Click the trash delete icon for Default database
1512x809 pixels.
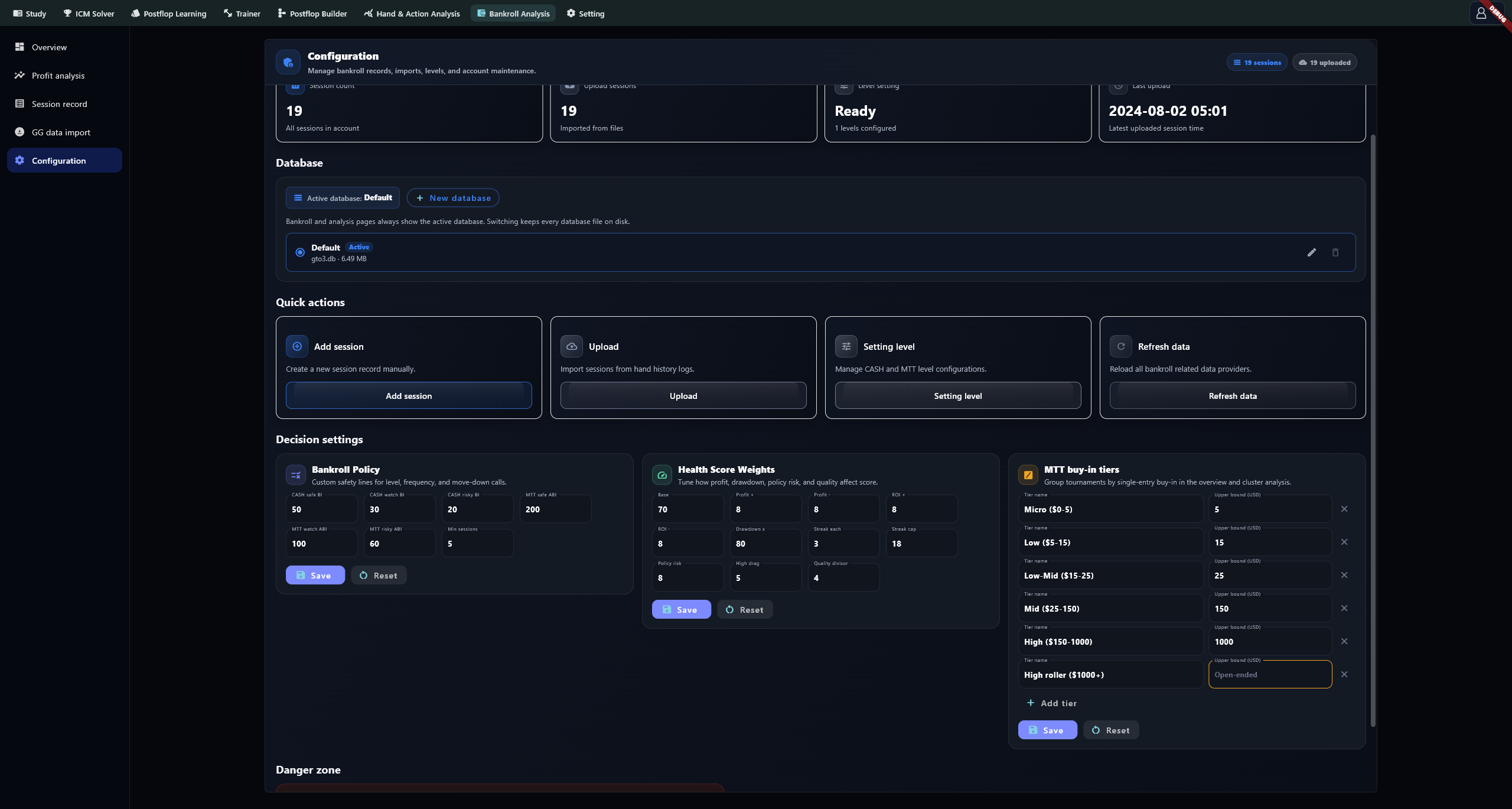click(x=1335, y=252)
